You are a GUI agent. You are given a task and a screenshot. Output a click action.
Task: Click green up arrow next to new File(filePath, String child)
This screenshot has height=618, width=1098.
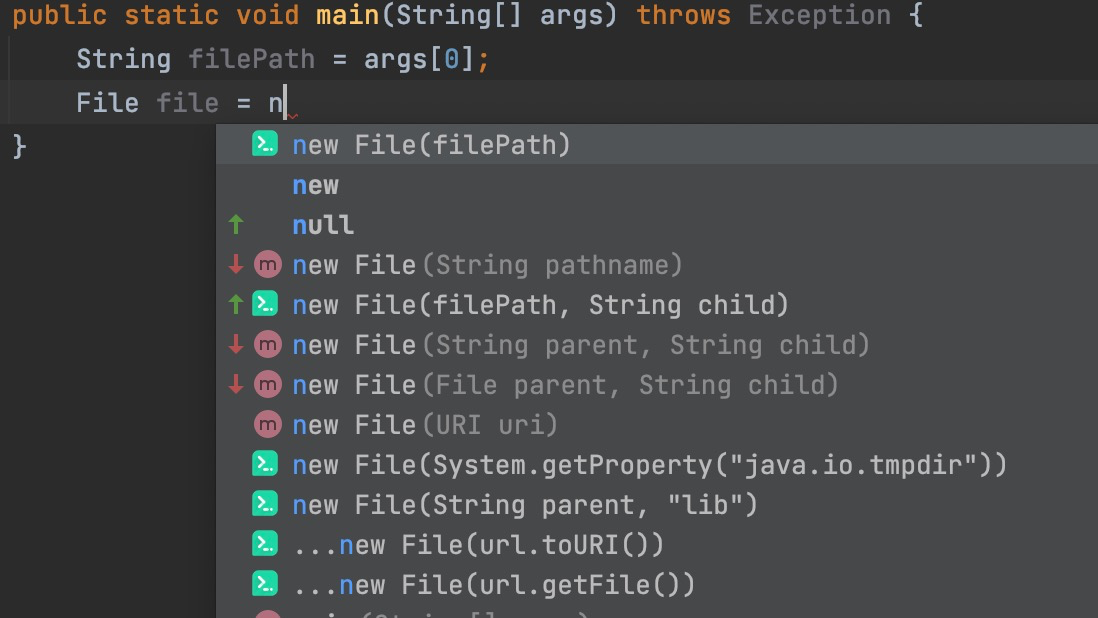(x=237, y=304)
